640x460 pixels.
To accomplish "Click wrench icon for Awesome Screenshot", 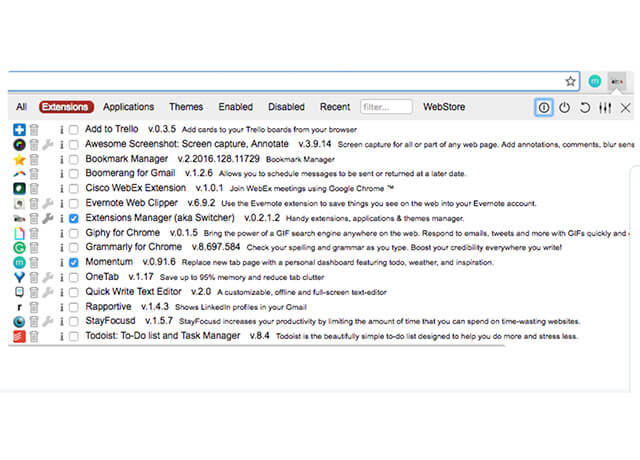I will [47, 145].
